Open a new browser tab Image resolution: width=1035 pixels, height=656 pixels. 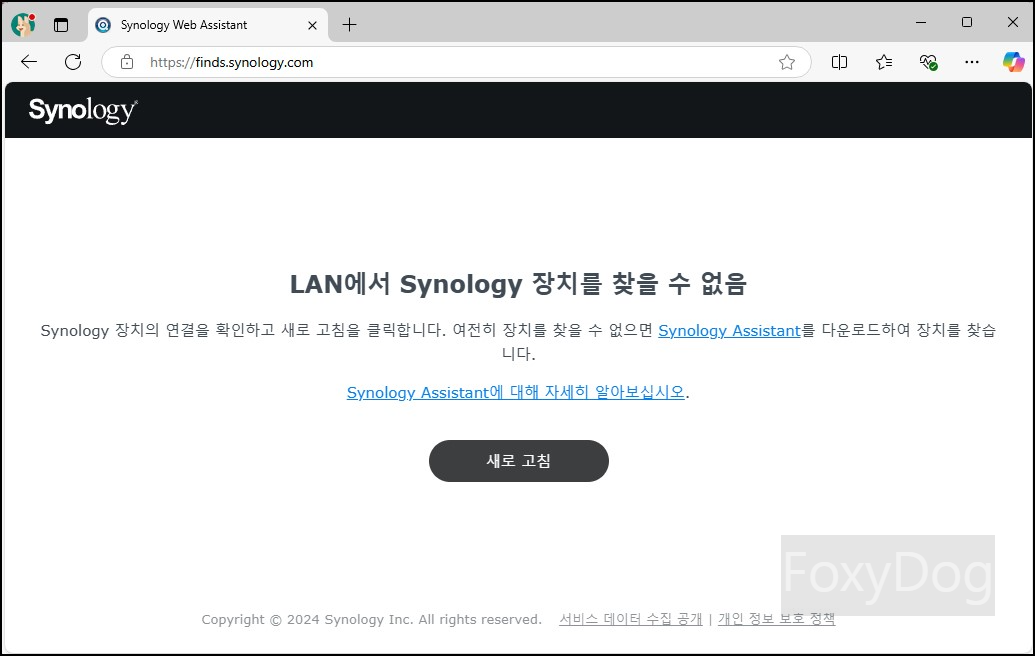coord(349,25)
